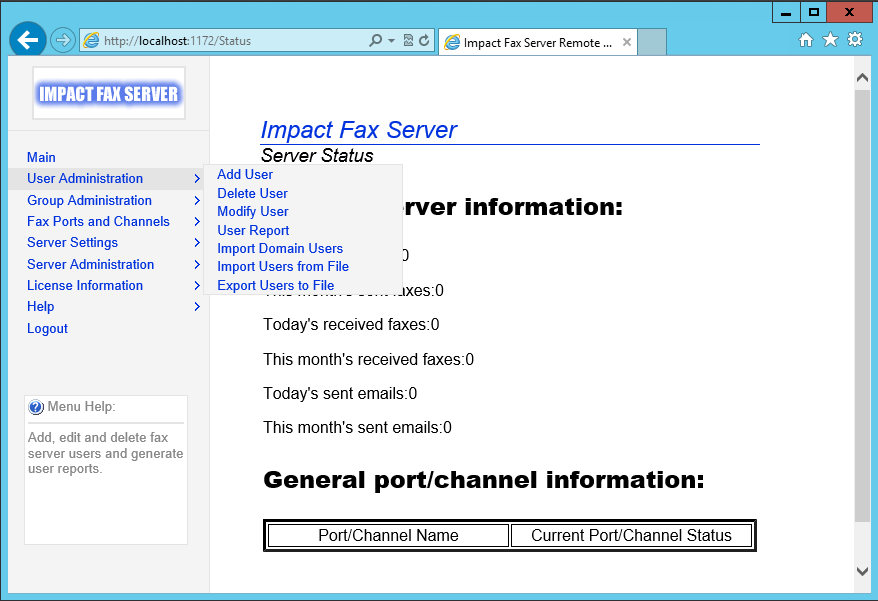The width and height of the screenshot is (878, 601).
Task: Open browser settings via the gear icon
Action: (x=855, y=38)
